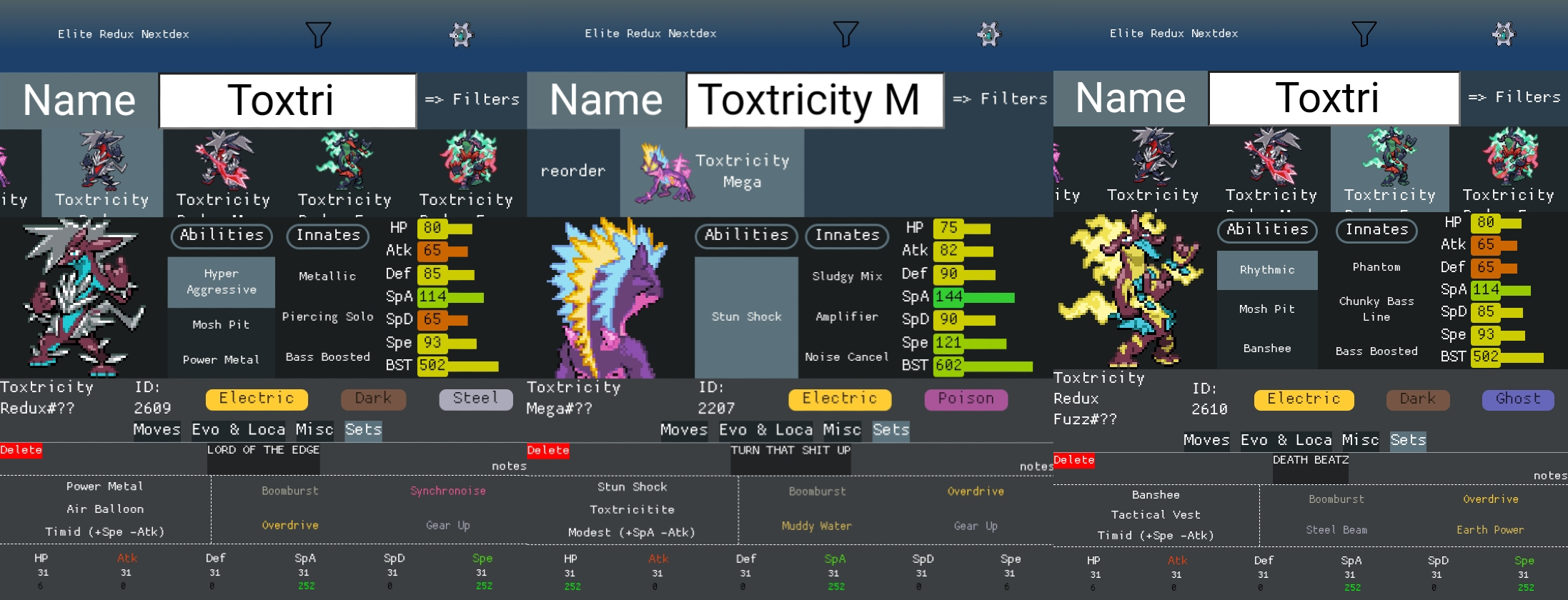Click the Innates header in the right panel

pyautogui.click(x=1376, y=230)
